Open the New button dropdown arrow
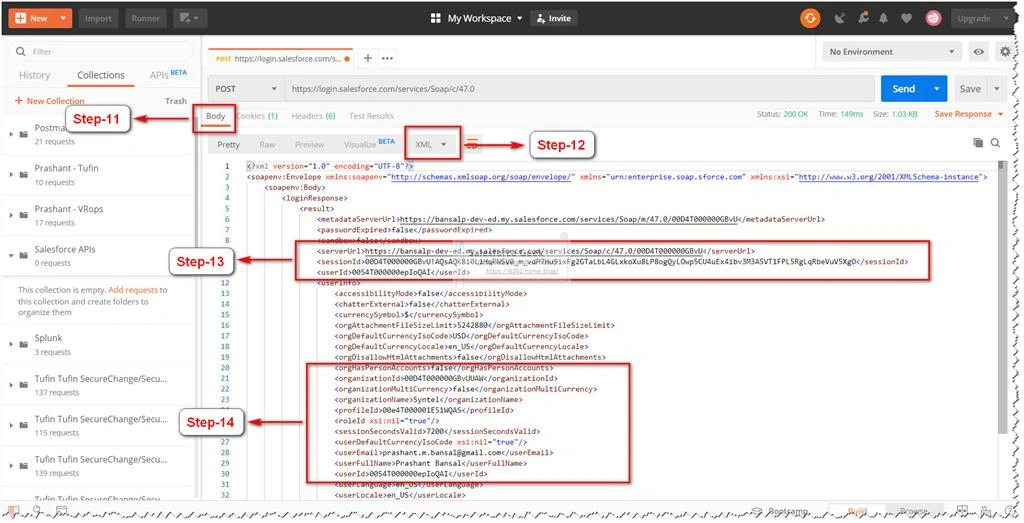Image resolution: width=1024 pixels, height=523 pixels. [x=63, y=18]
